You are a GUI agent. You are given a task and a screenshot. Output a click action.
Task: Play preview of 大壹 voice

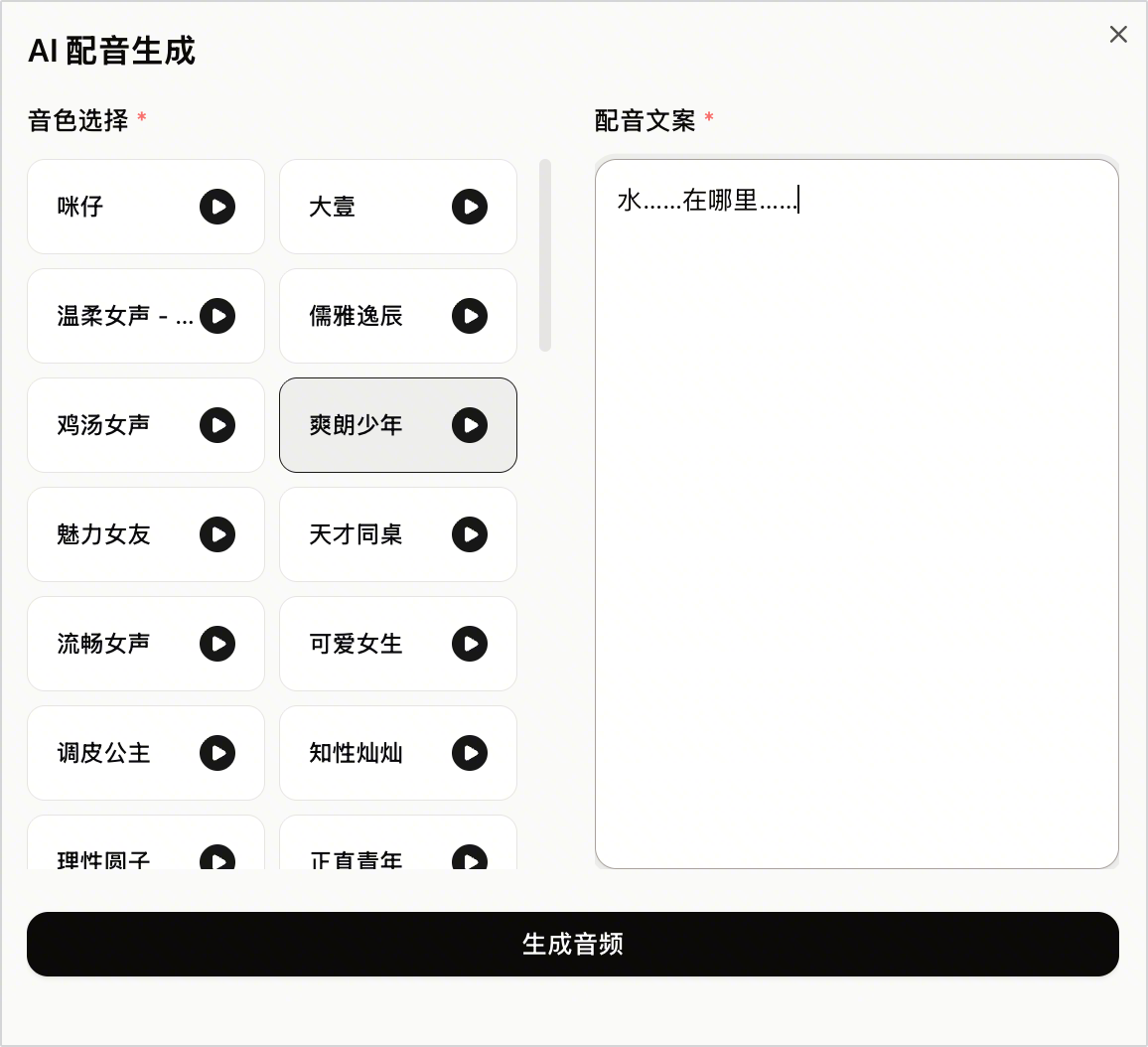point(470,207)
